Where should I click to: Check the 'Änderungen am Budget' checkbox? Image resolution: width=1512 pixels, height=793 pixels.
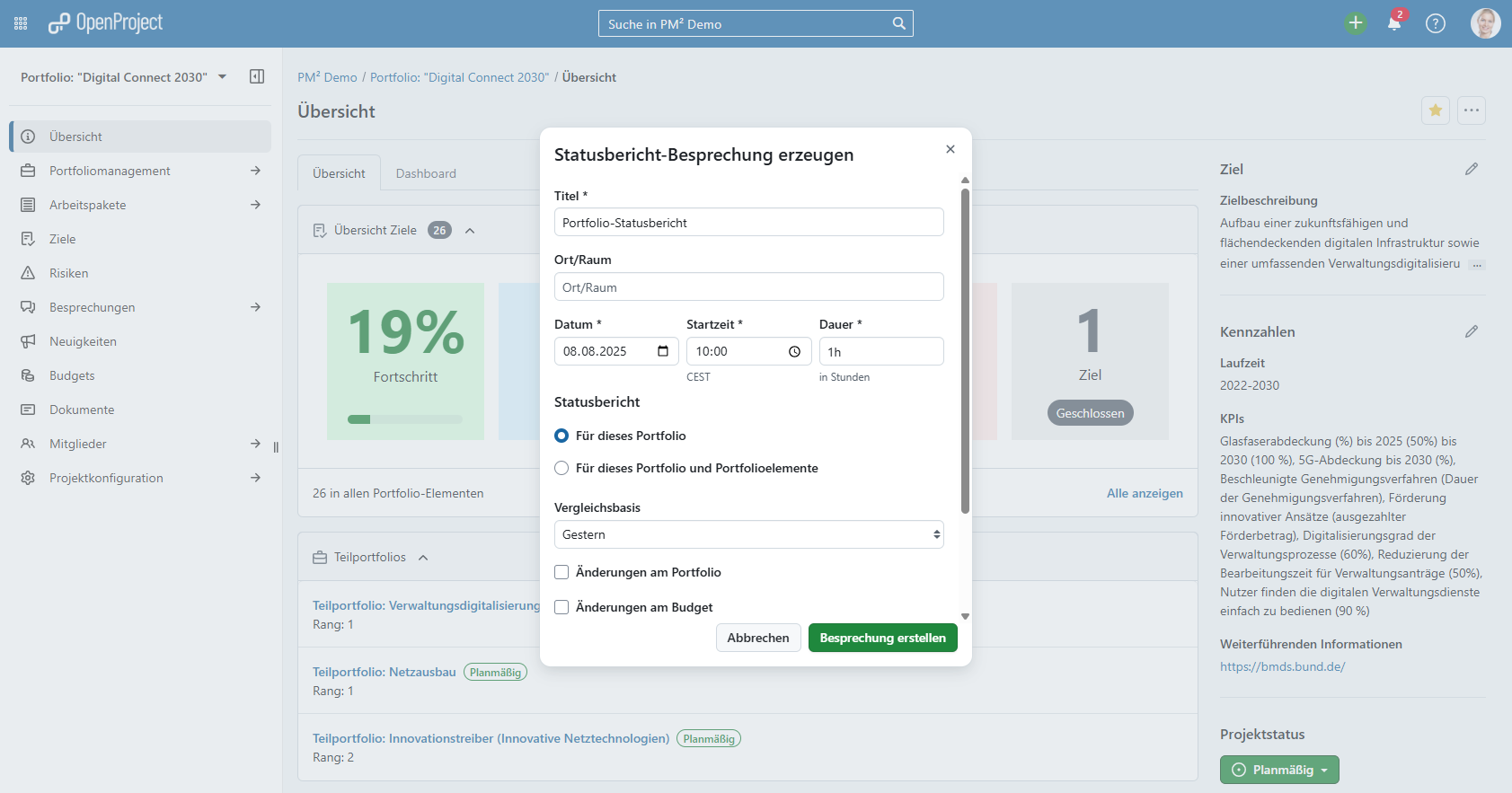[561, 607]
